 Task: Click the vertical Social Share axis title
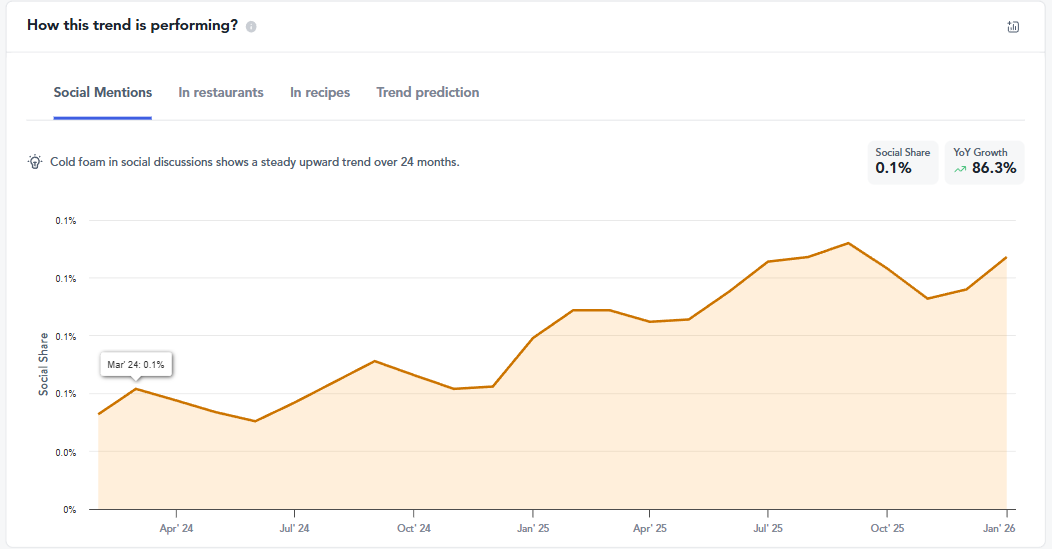pyautogui.click(x=44, y=364)
